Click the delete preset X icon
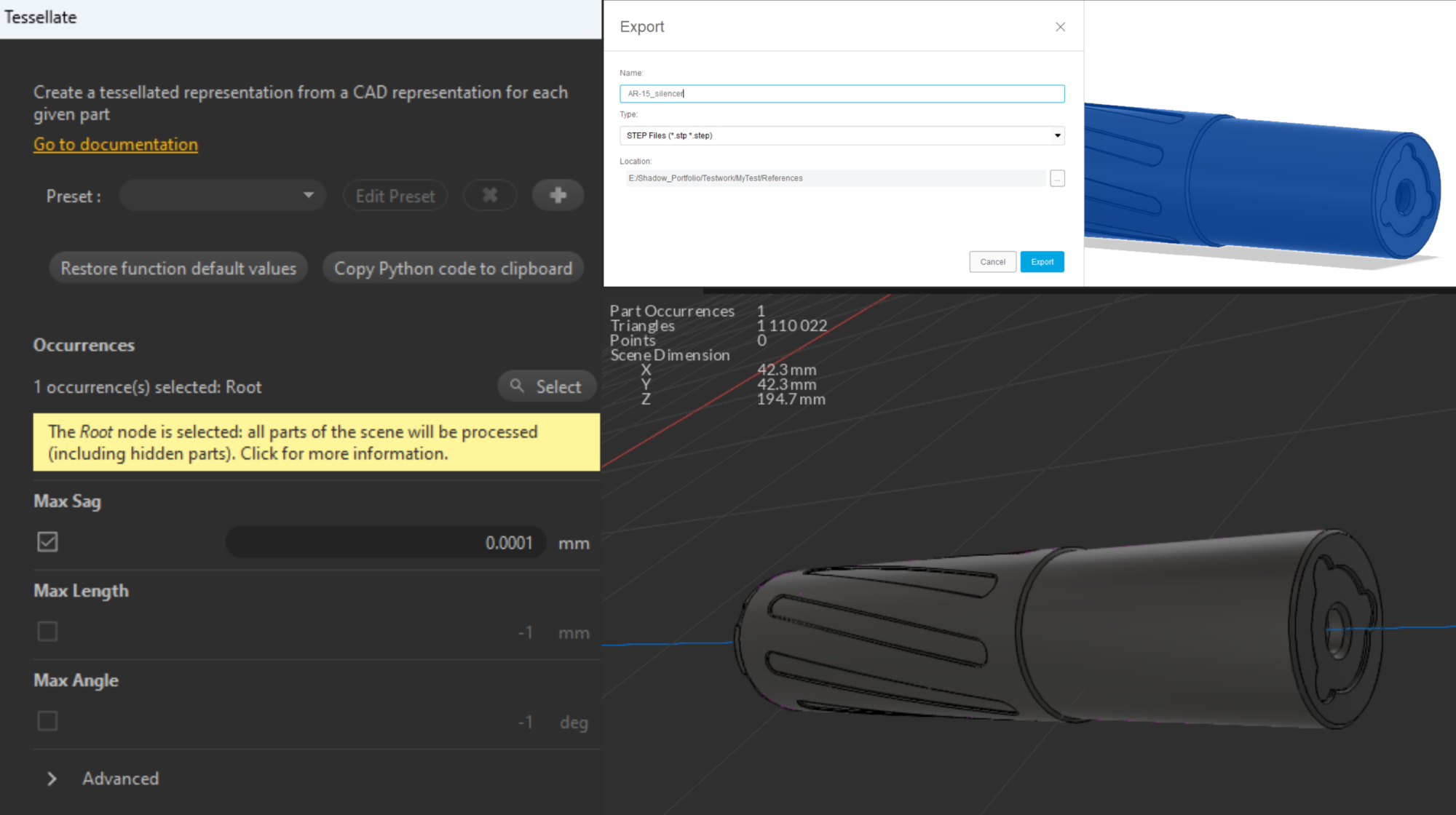Image resolution: width=1456 pixels, height=815 pixels. pos(490,195)
